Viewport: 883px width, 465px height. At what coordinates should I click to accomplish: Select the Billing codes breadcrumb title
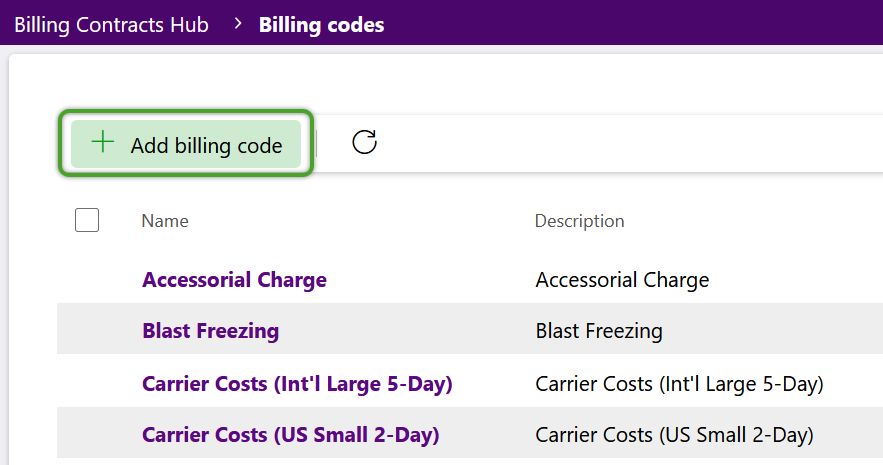322,25
